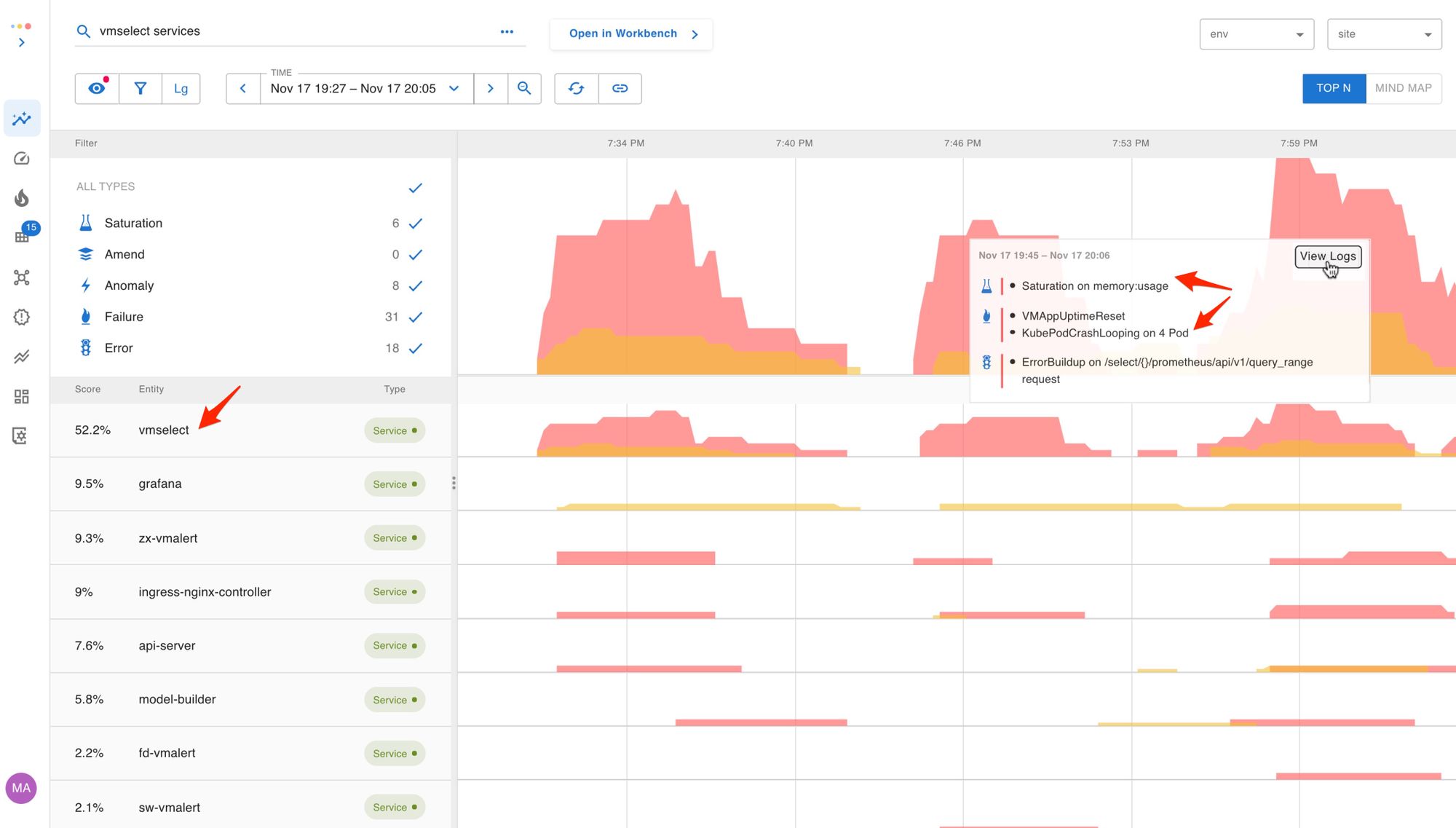Open the gauge dashboard sidebar icon

22,159
